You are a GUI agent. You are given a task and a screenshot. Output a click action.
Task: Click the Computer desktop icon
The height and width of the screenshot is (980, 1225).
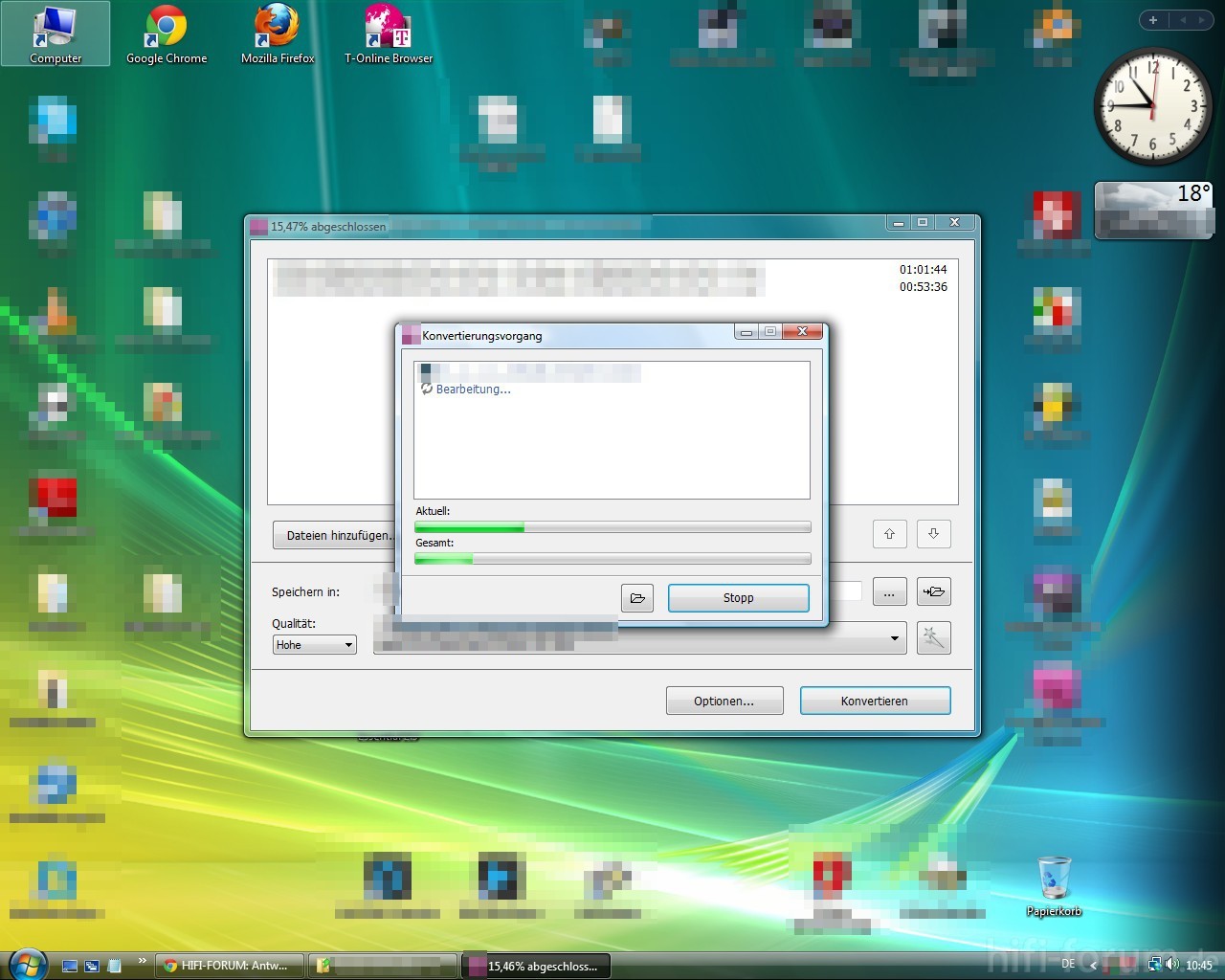coord(56,34)
